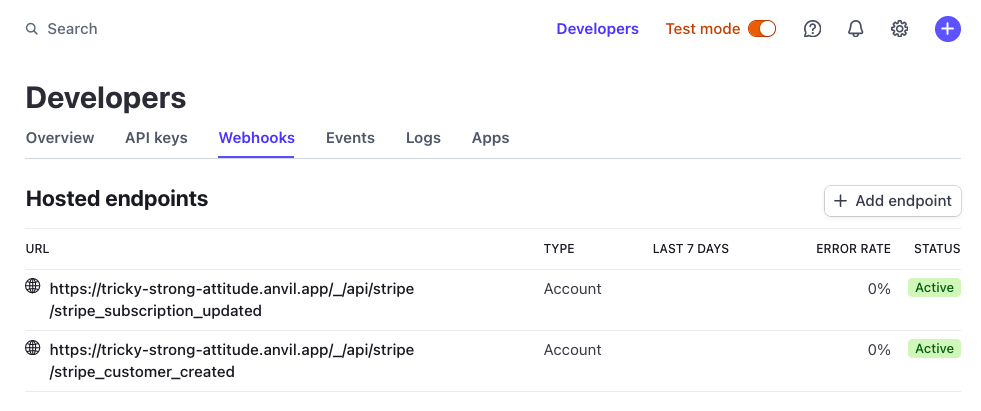Select the Webhooks tab
Viewport: 981px width, 411px height.
[257, 138]
